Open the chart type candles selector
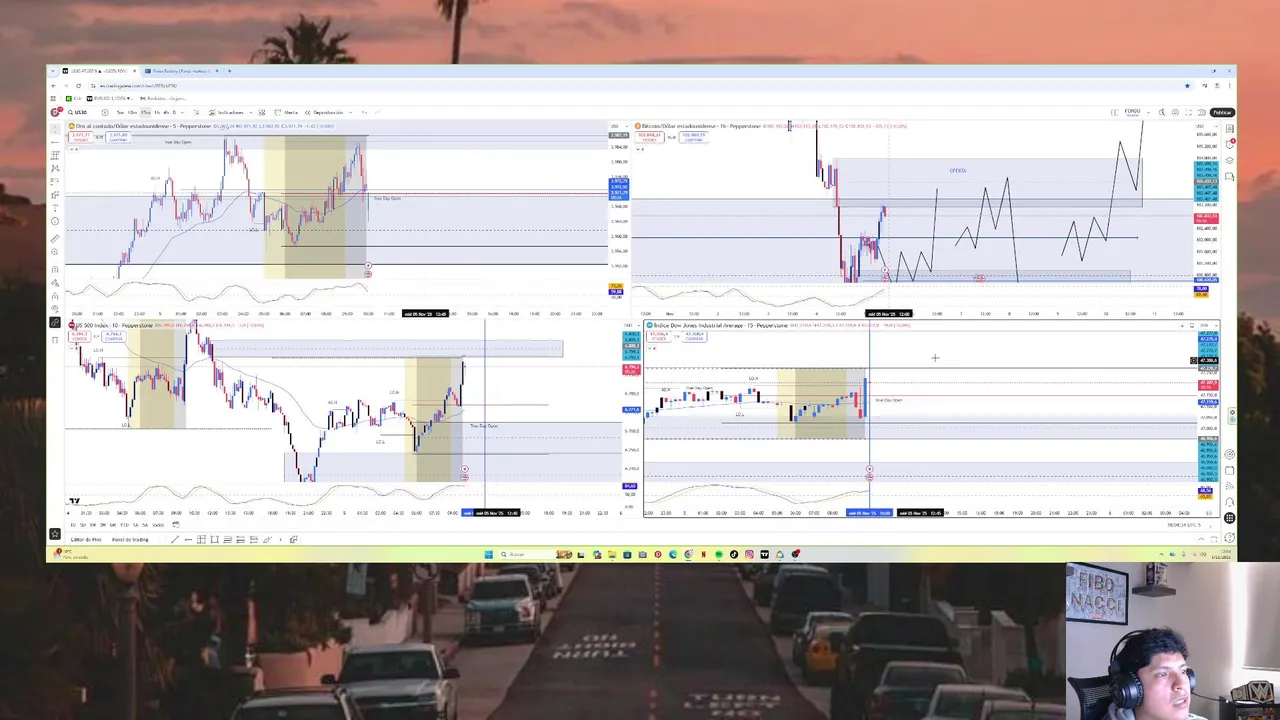This screenshot has height=720, width=1280. (x=196, y=112)
